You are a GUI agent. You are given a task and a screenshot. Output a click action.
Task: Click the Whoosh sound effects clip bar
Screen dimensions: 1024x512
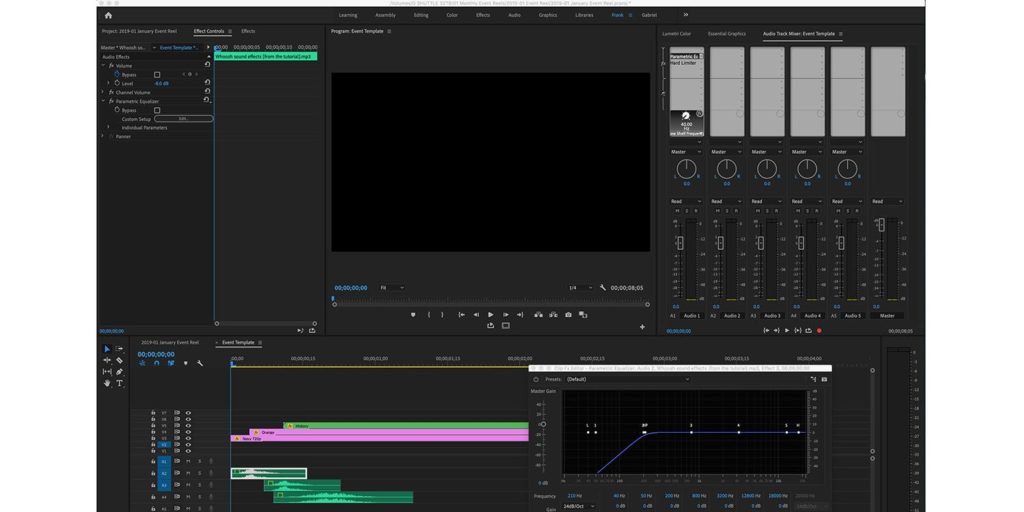click(264, 56)
